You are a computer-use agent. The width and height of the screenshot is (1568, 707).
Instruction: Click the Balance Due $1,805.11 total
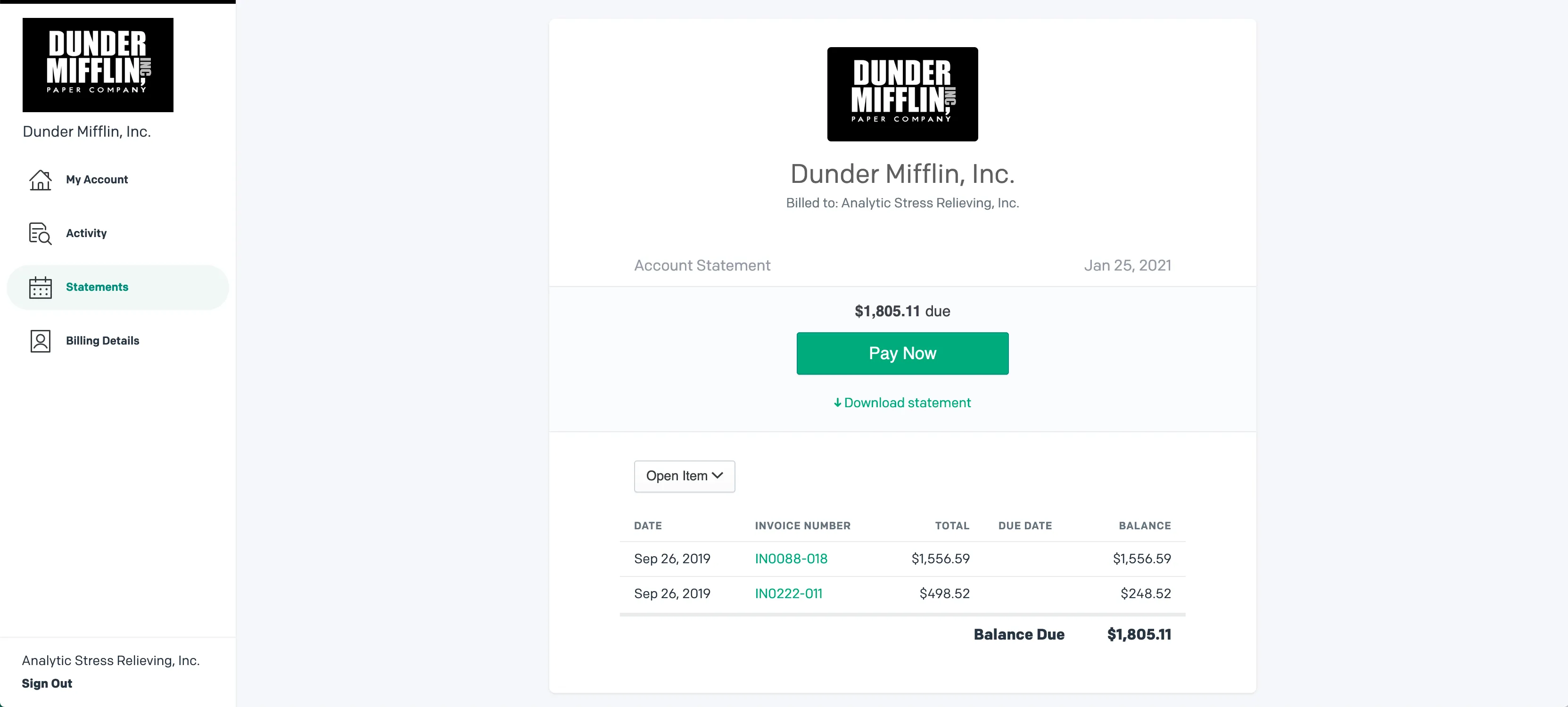coord(1139,634)
